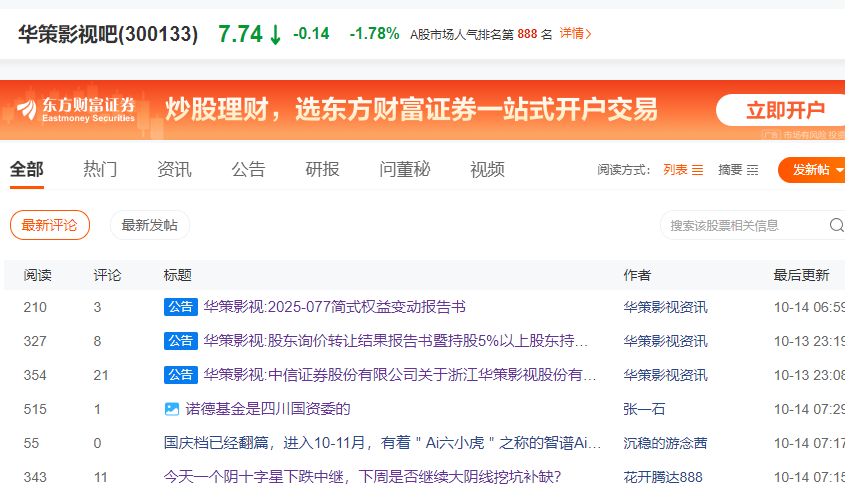Click the banner text 炒股理财，选东方财富证券
Screen dimensions: 845x485
411,109
